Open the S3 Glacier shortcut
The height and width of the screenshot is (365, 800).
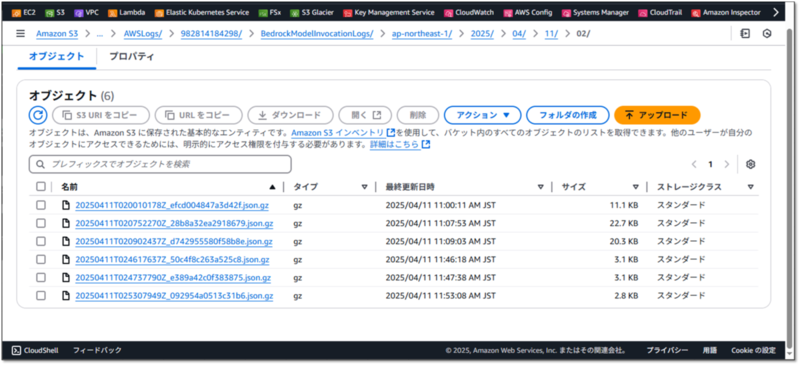[312, 12]
